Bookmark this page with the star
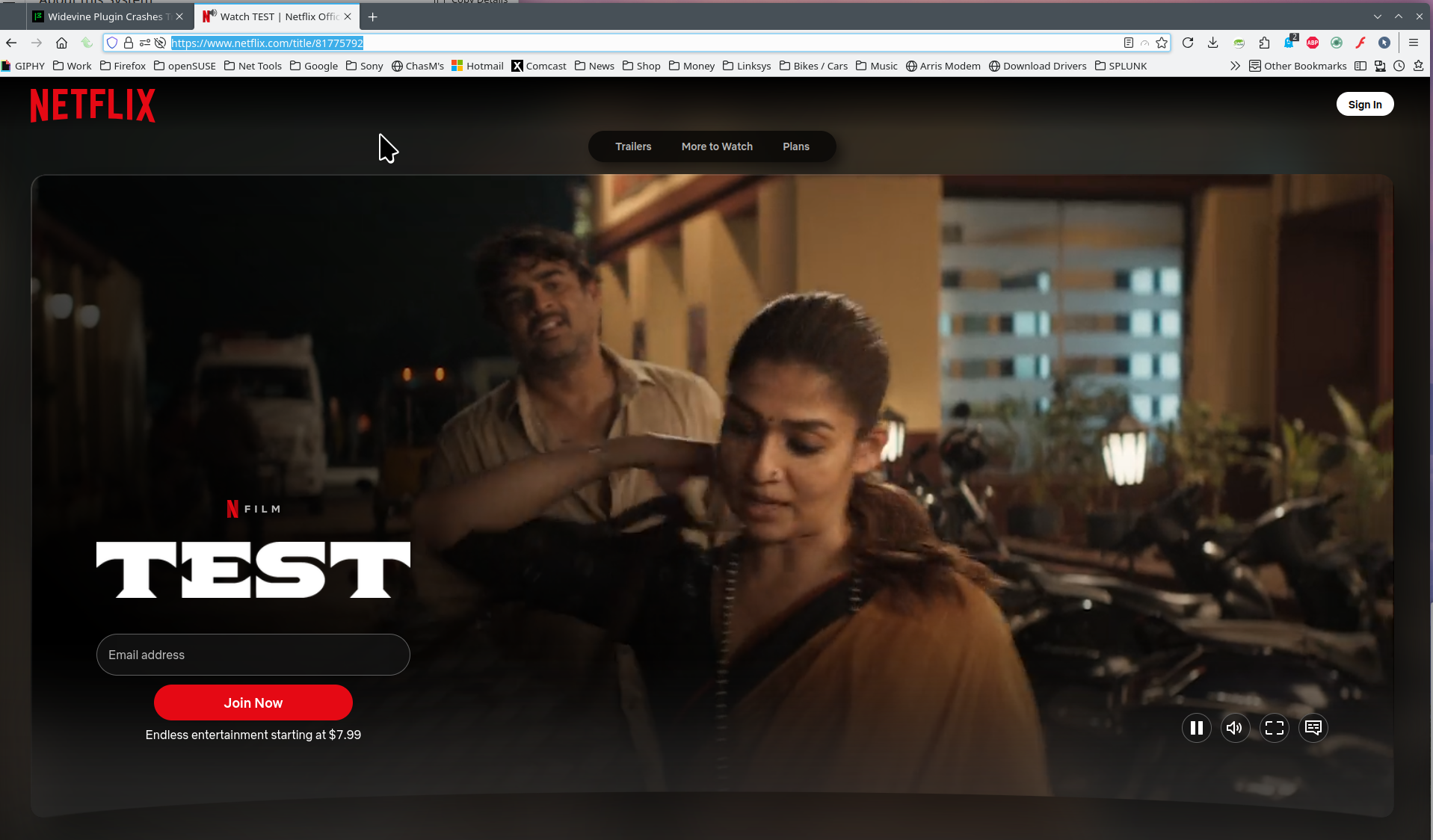Viewport: 1433px width, 840px height. tap(1162, 43)
